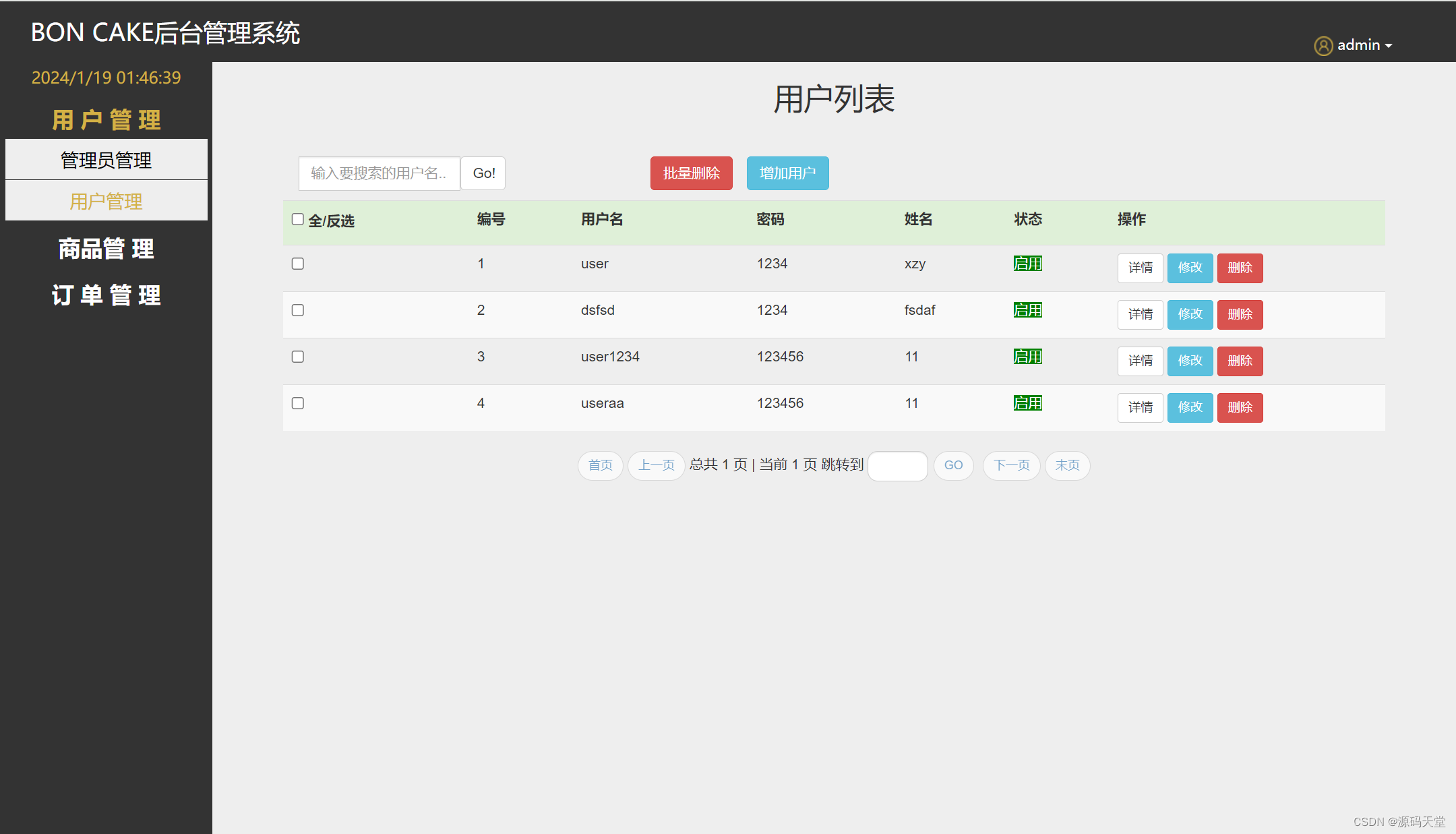Click username cell dsfsd

598,310
